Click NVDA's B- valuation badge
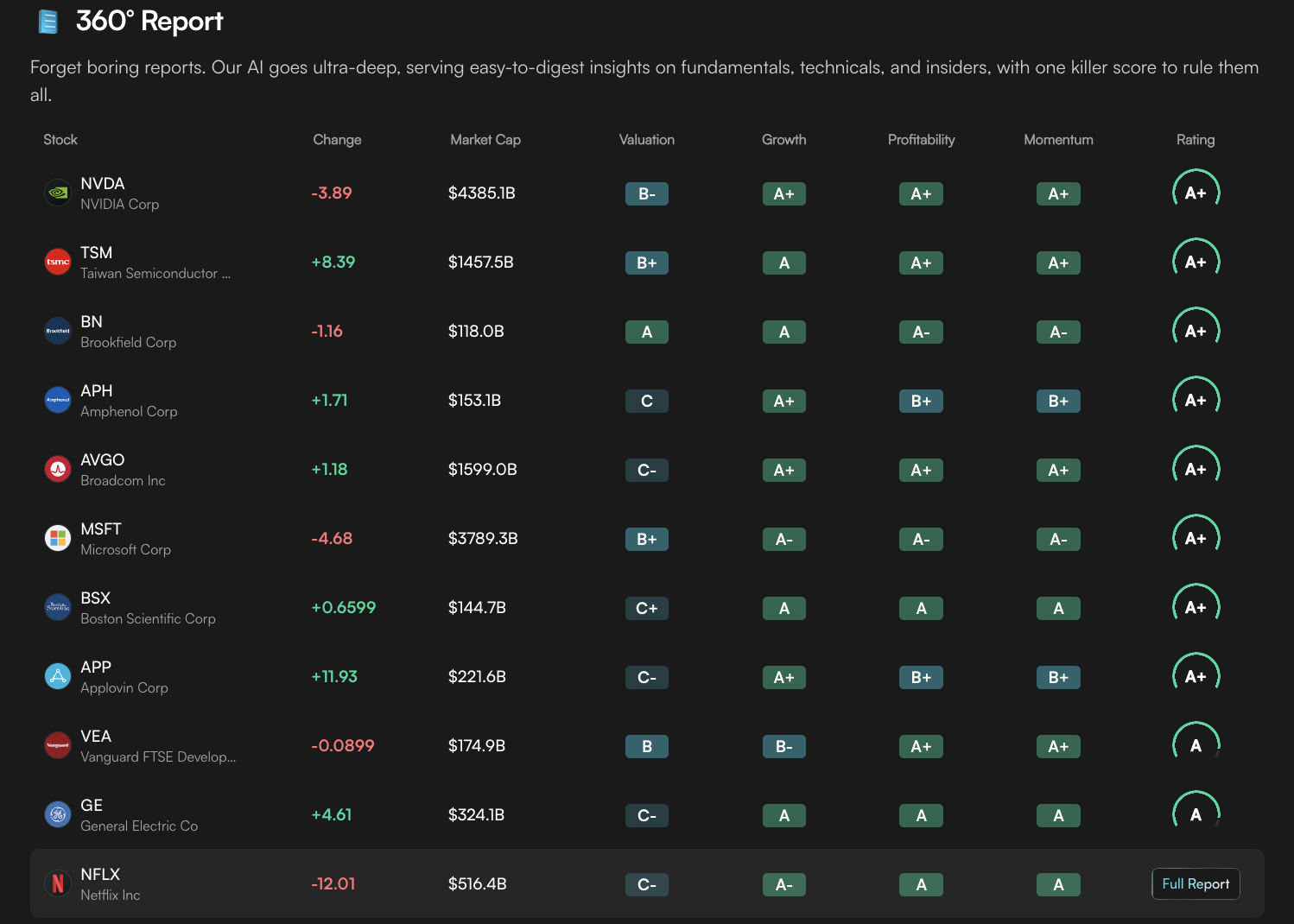1294x924 pixels. pos(646,194)
